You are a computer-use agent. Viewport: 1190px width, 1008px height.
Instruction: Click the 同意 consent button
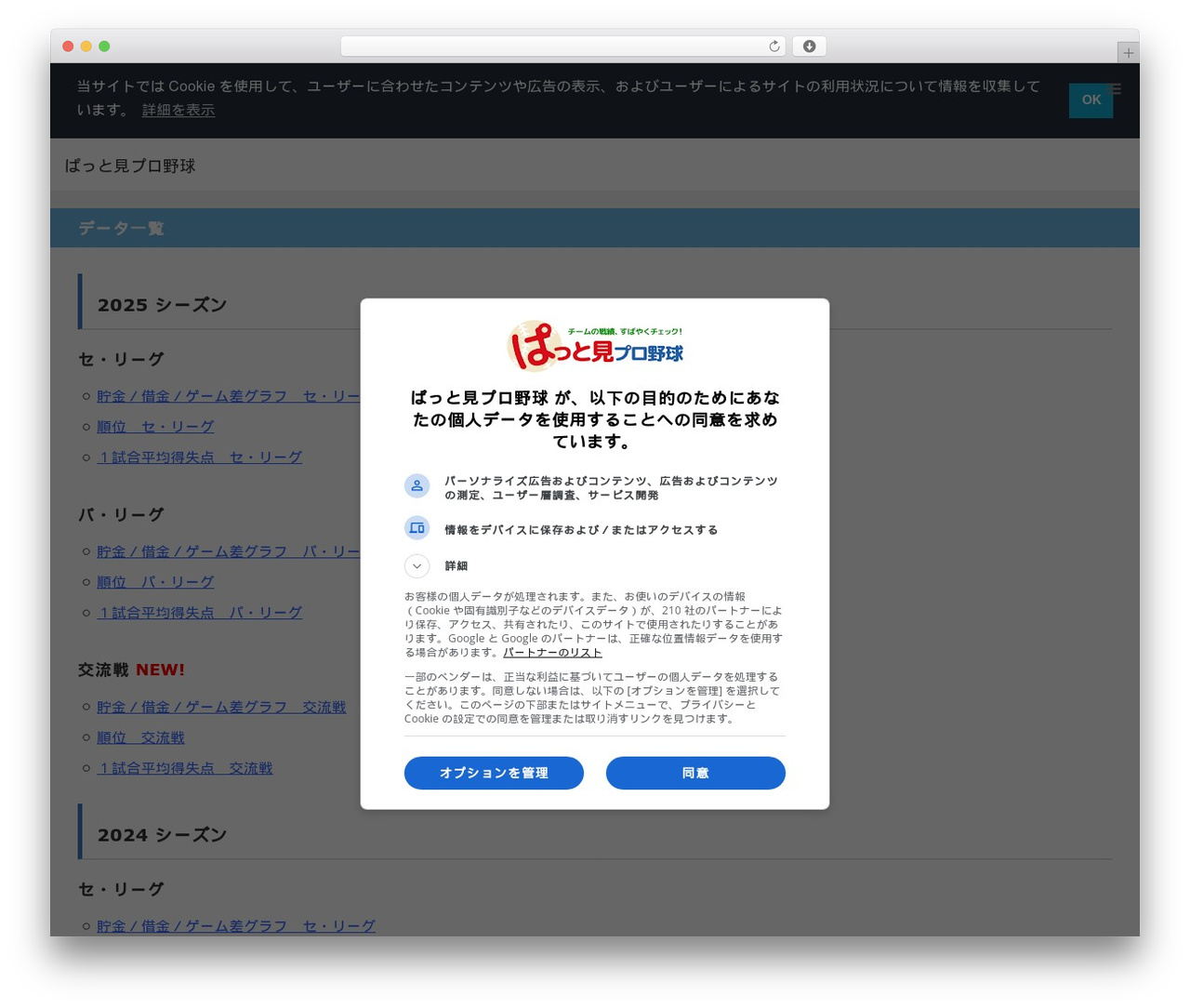pos(695,773)
